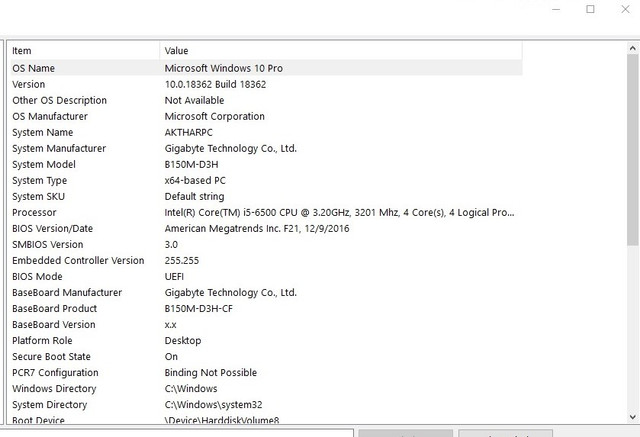
Task: Click the scroll up arrow
Action: coord(633,49)
